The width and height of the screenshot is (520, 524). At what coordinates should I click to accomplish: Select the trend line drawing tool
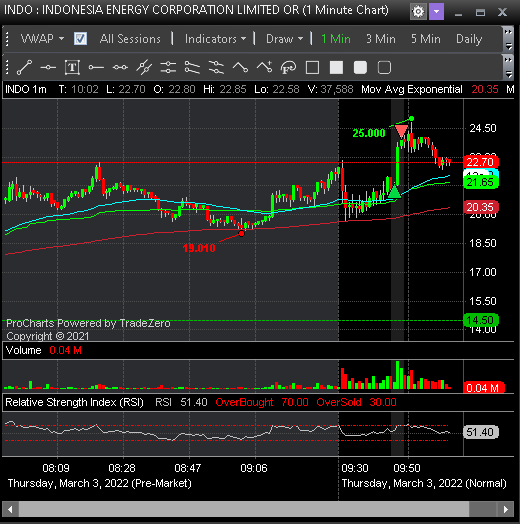(24, 68)
